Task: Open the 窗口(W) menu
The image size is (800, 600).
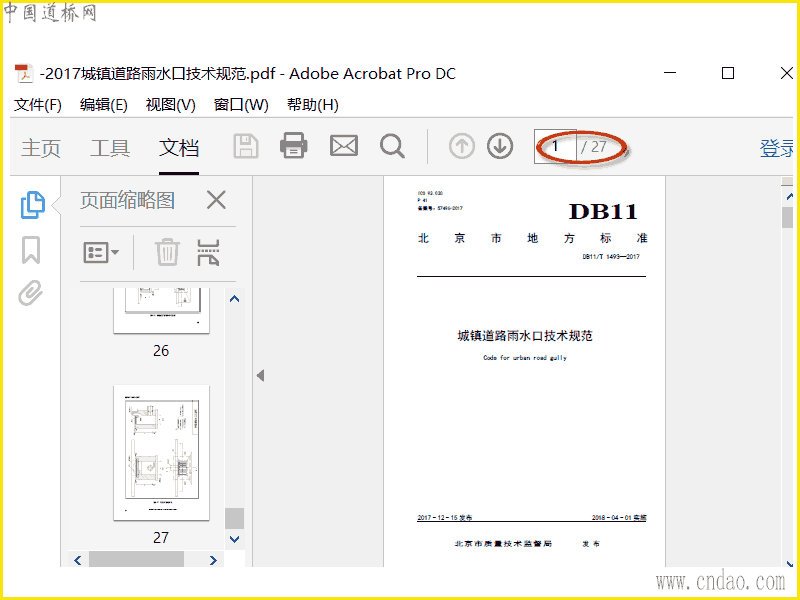Action: (x=241, y=105)
